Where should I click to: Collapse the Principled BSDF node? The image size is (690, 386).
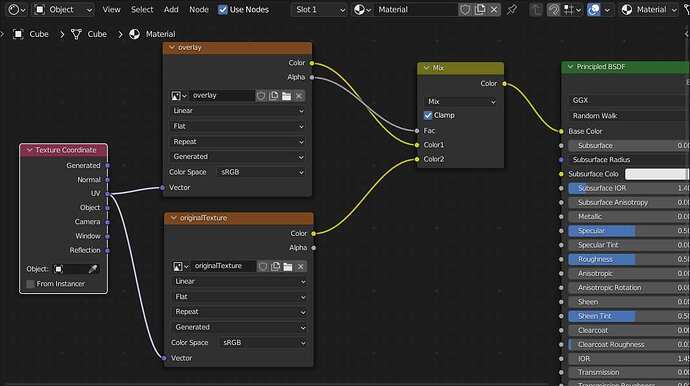570,67
